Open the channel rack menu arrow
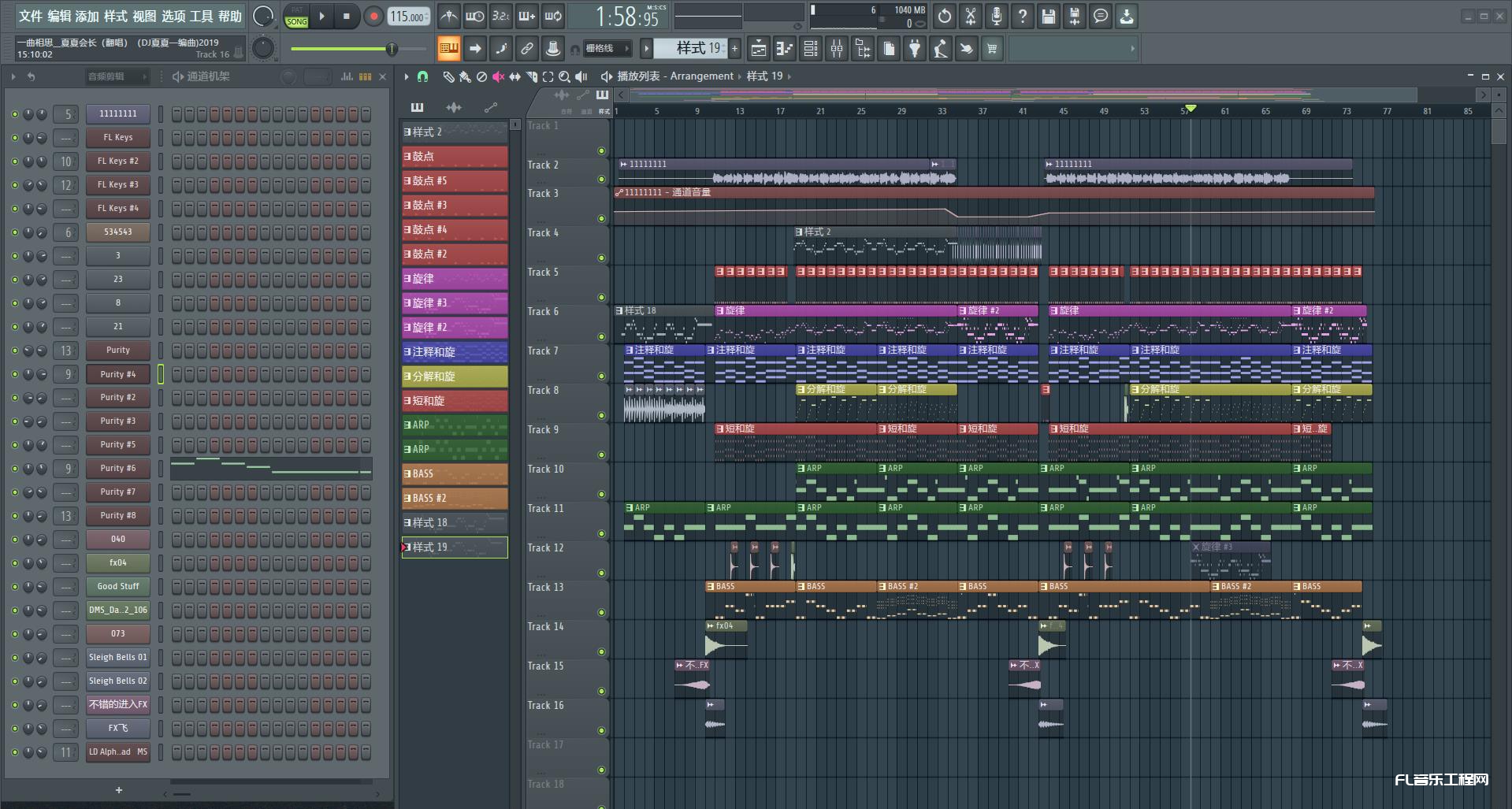Screen dimensions: 1512x809 (13, 76)
